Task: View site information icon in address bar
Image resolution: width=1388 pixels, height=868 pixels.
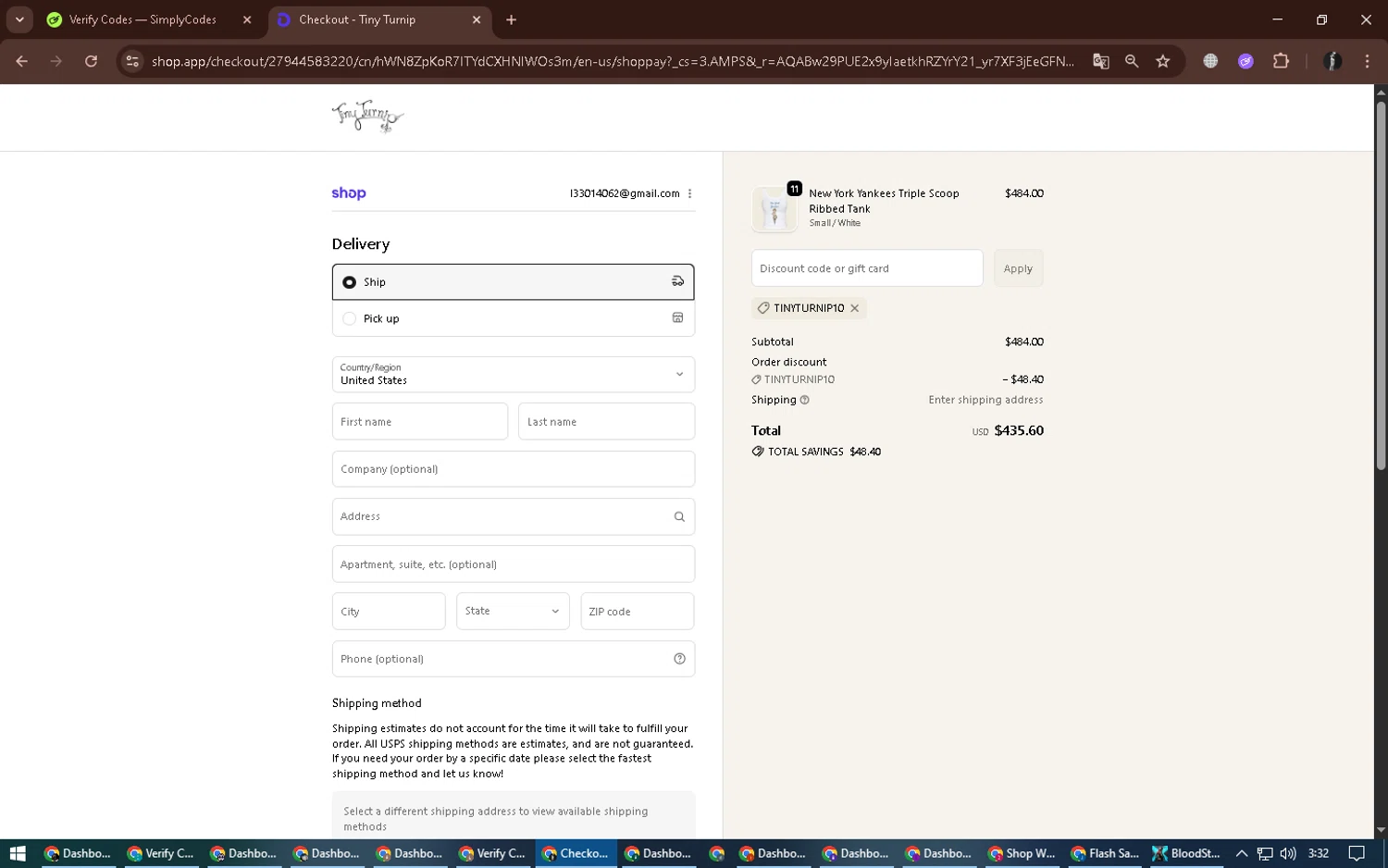Action: (132, 61)
